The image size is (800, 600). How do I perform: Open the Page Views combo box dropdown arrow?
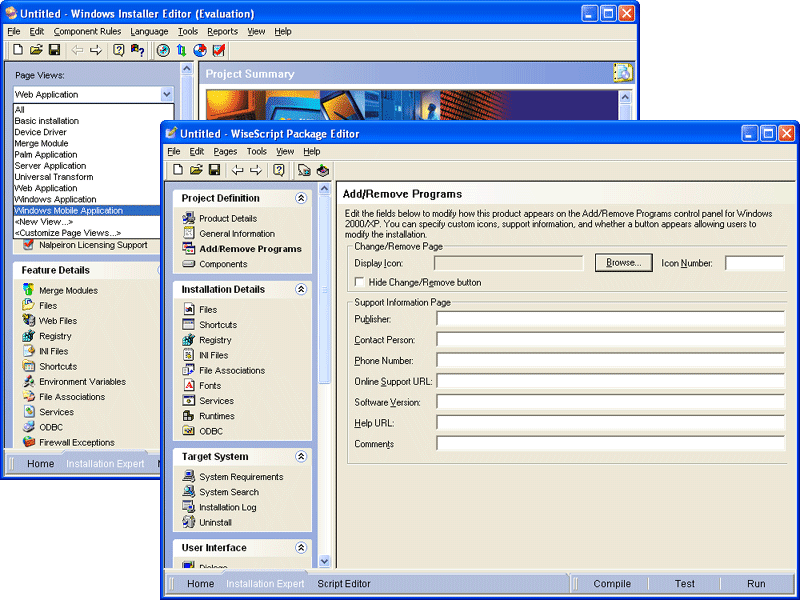(x=166, y=94)
